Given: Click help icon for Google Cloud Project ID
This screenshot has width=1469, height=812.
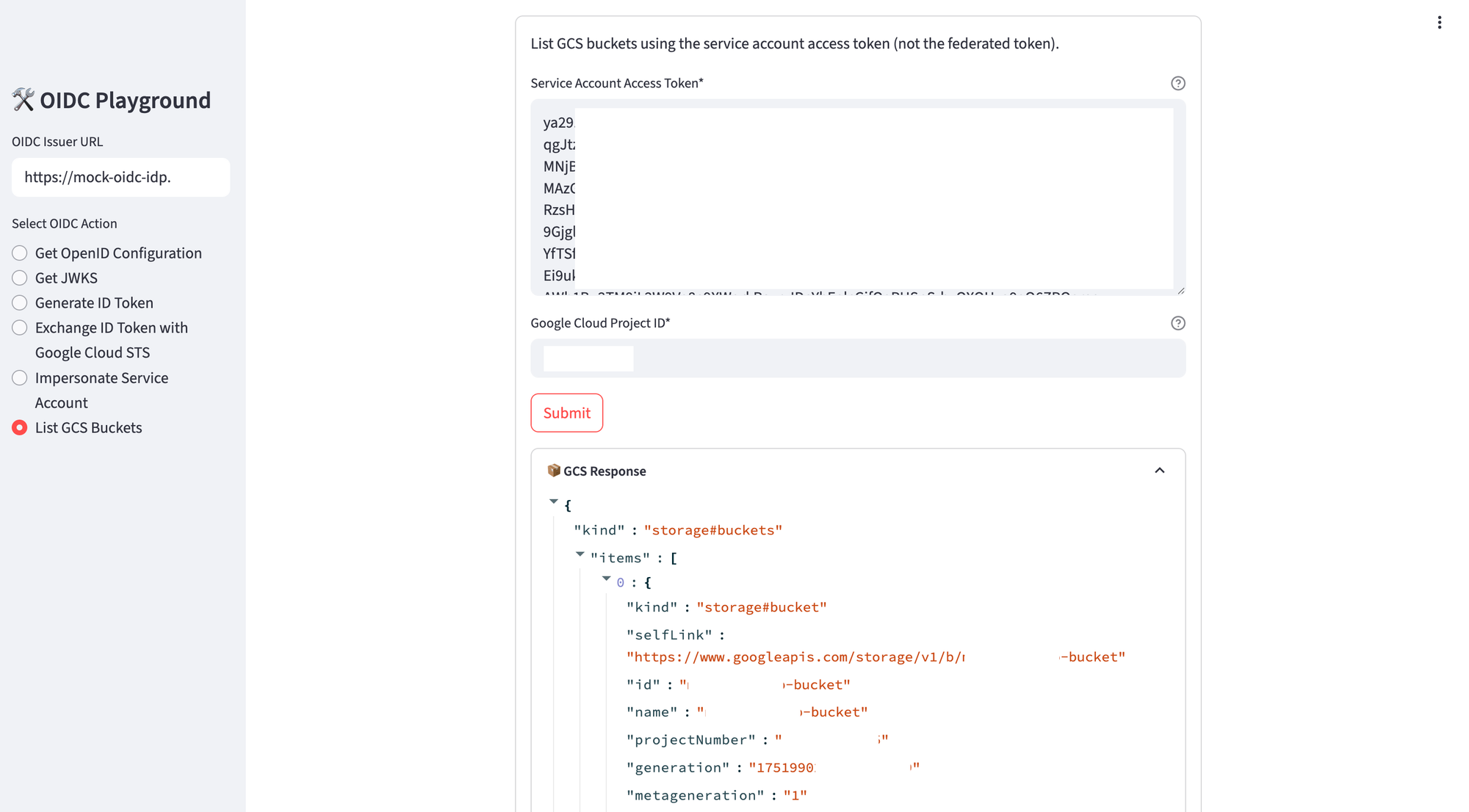Looking at the screenshot, I should point(1177,323).
